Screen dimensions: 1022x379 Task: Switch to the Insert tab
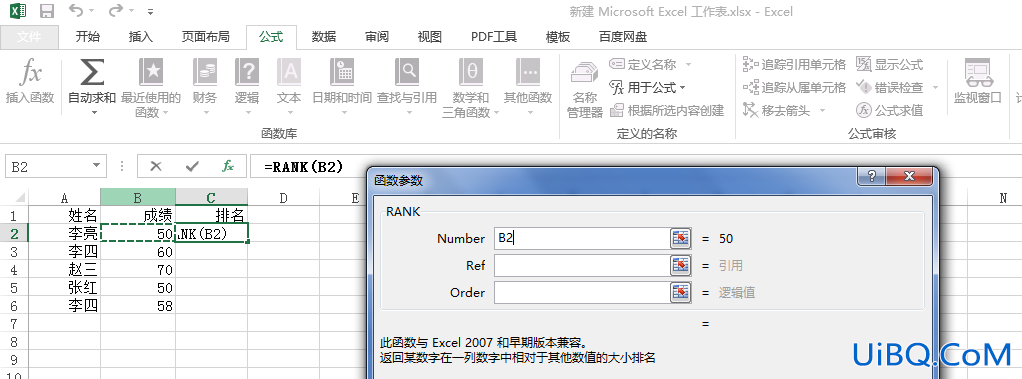pos(140,37)
